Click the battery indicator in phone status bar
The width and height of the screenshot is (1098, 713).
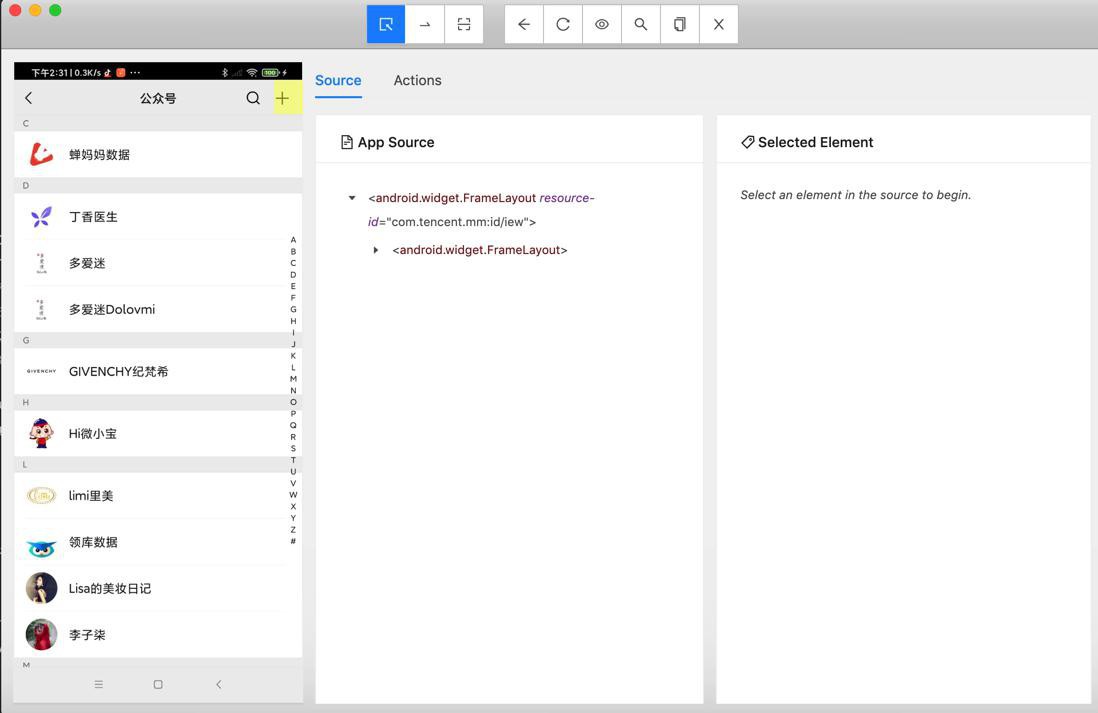click(271, 72)
